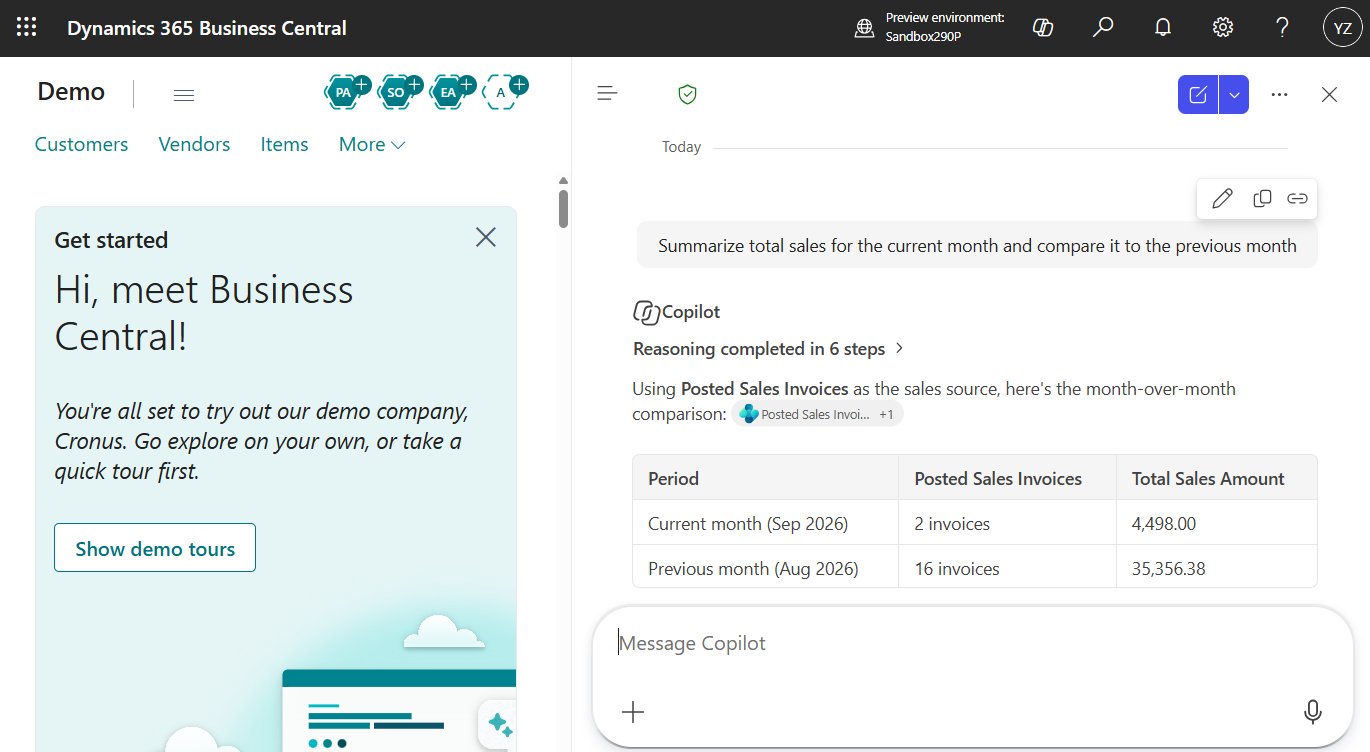Expand the More navigation dropdown
The image size is (1370, 752).
(x=372, y=145)
